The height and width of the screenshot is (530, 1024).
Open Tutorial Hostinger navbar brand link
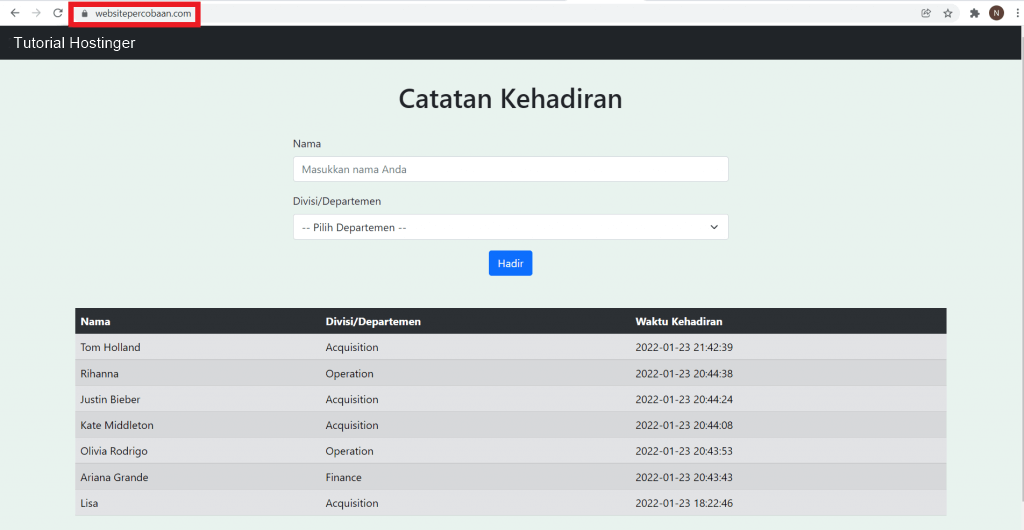(x=74, y=43)
